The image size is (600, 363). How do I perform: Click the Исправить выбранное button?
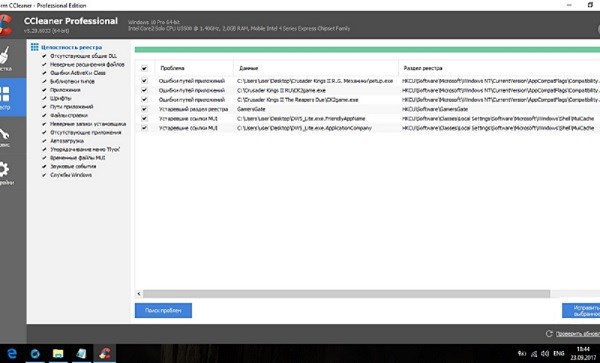point(581,311)
